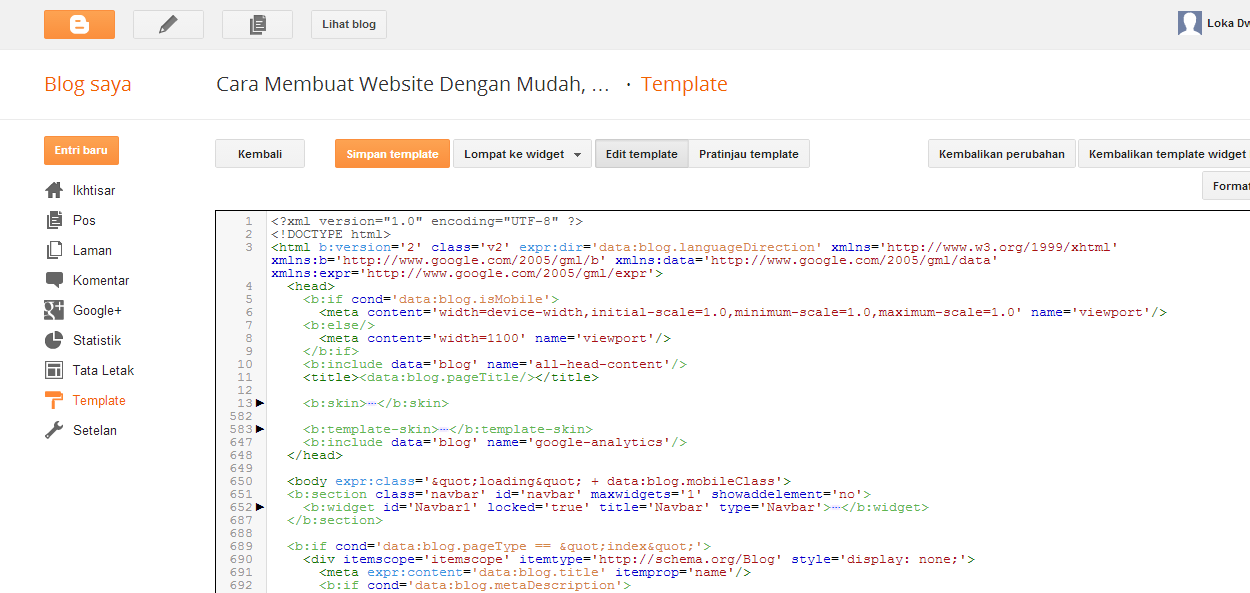This screenshot has height=593, width=1250.
Task: Click Kembalikan template widget button
Action: pos(1164,154)
